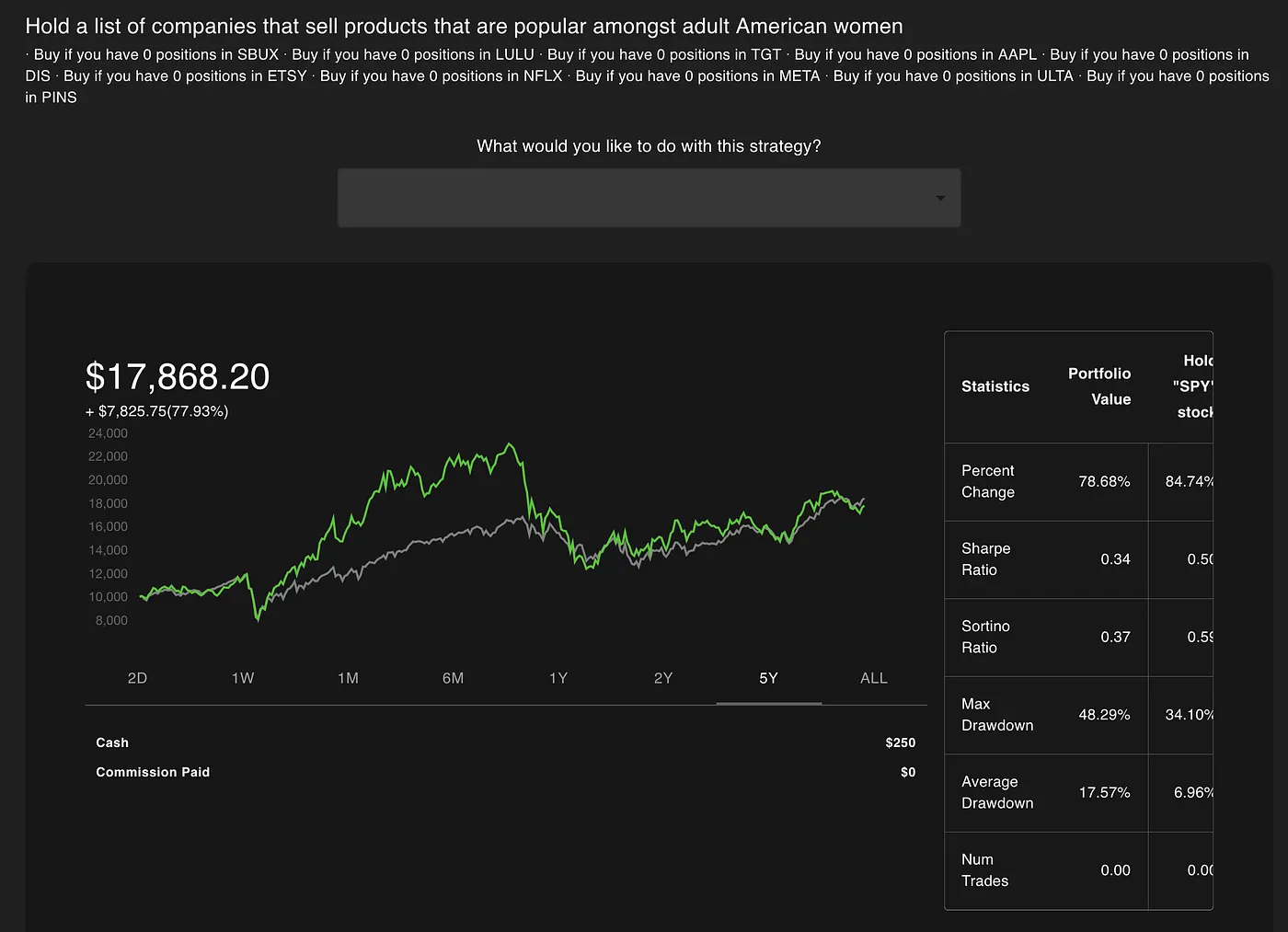Click the strategy title heading
Image resolution: width=1288 pixels, height=932 pixels.
tap(464, 27)
